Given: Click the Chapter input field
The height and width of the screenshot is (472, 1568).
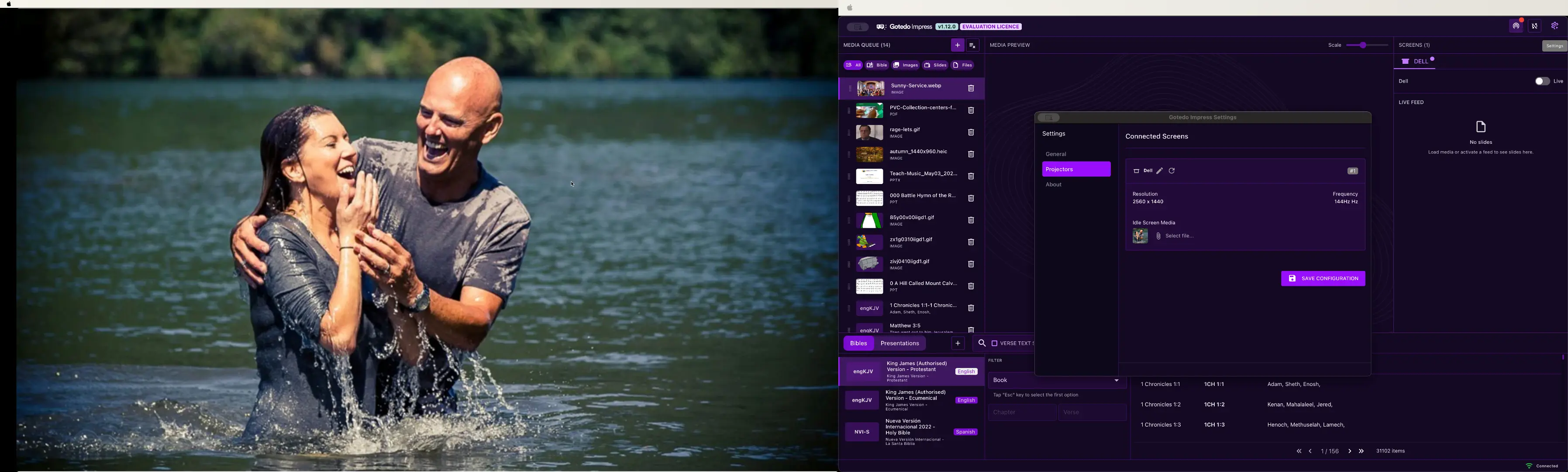Looking at the screenshot, I should (x=1022, y=413).
